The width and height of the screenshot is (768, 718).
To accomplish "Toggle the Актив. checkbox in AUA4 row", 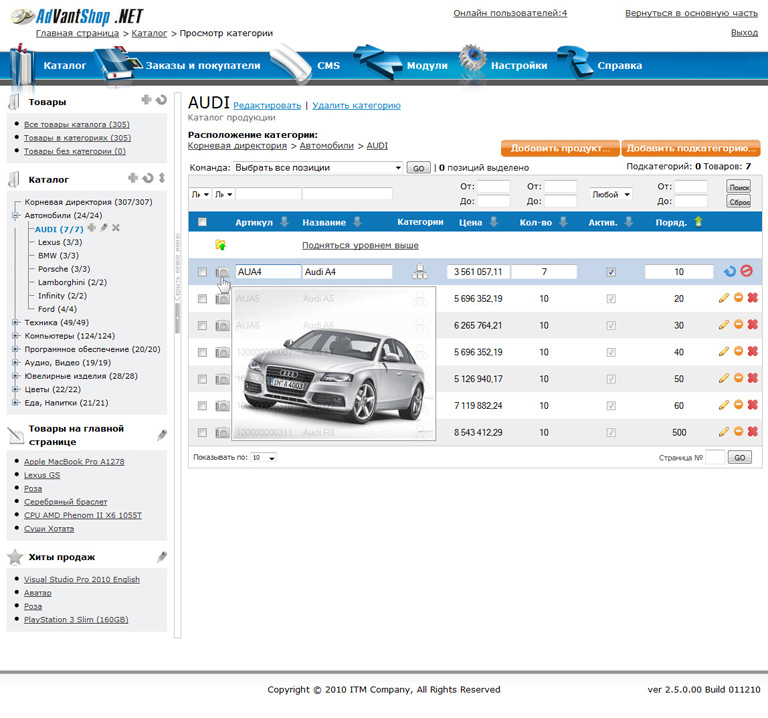I will (x=611, y=272).
